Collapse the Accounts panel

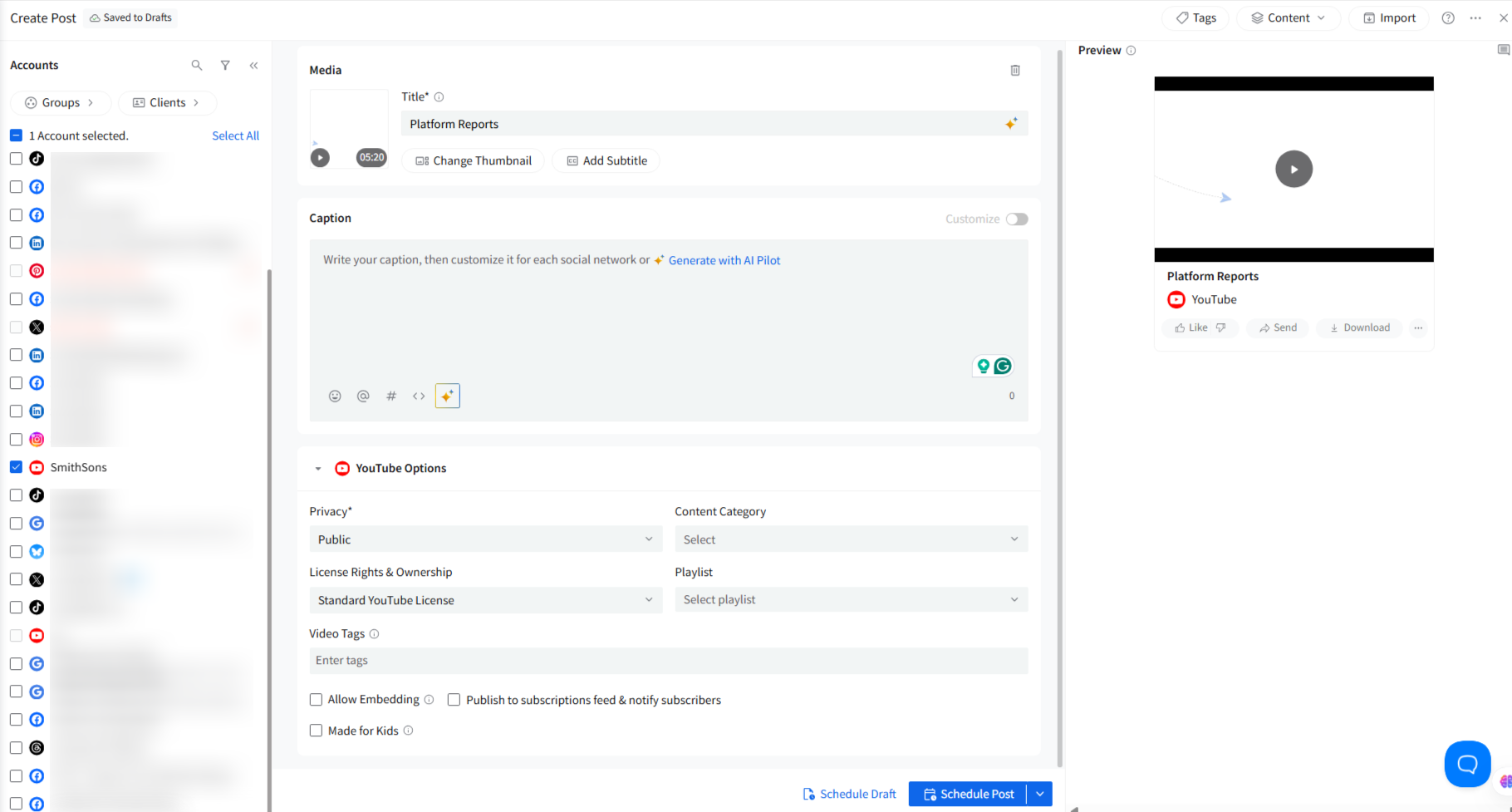pos(254,65)
